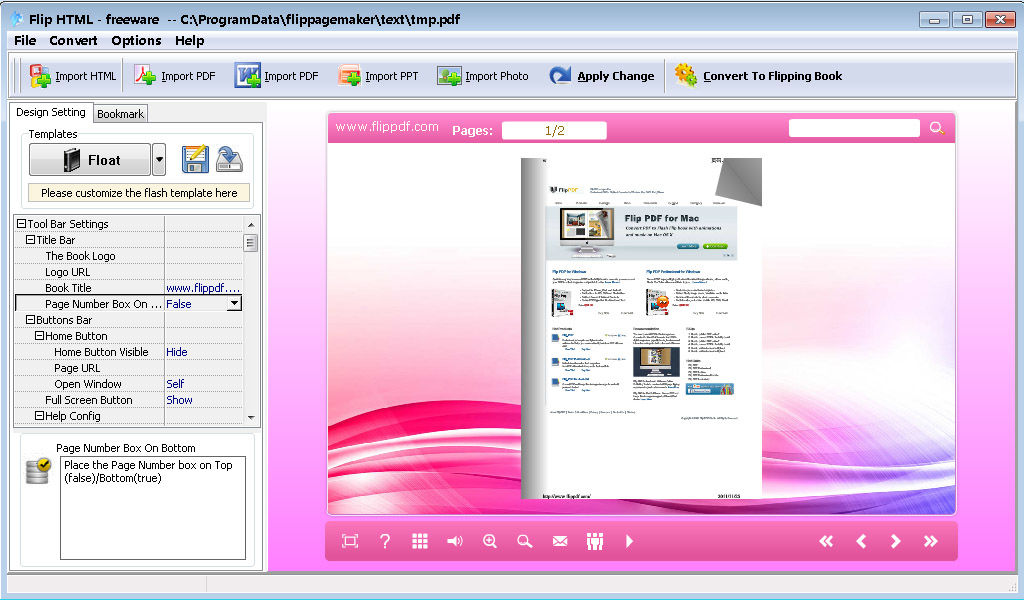The height and width of the screenshot is (600, 1024).
Task: Collapse the Title Bar node
Action: (x=30, y=240)
